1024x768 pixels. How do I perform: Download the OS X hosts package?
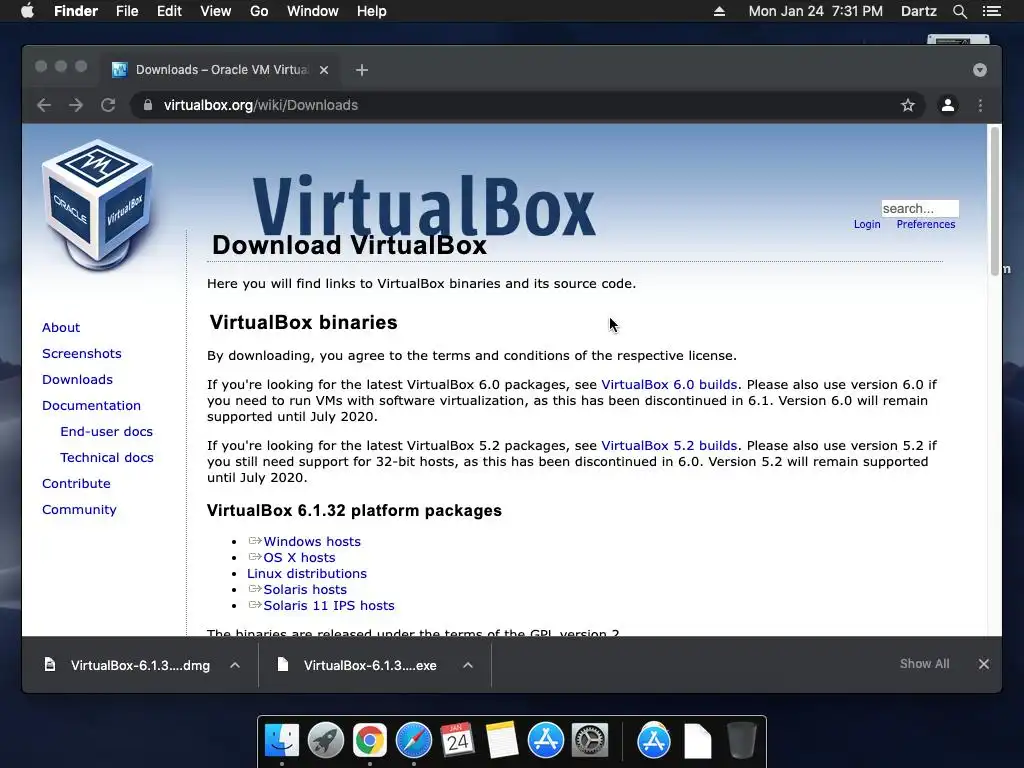[299, 558]
